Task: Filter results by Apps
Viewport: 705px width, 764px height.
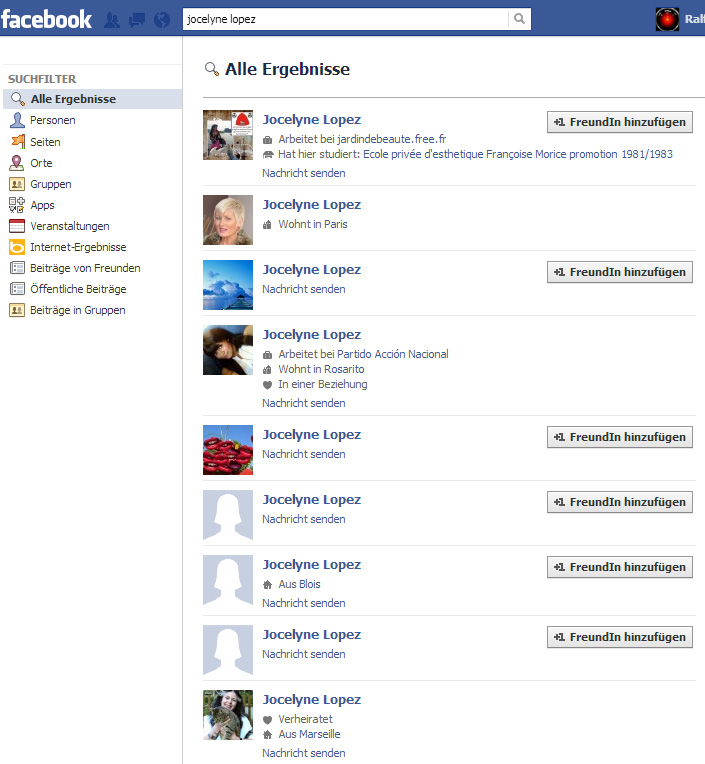Action: (42, 205)
